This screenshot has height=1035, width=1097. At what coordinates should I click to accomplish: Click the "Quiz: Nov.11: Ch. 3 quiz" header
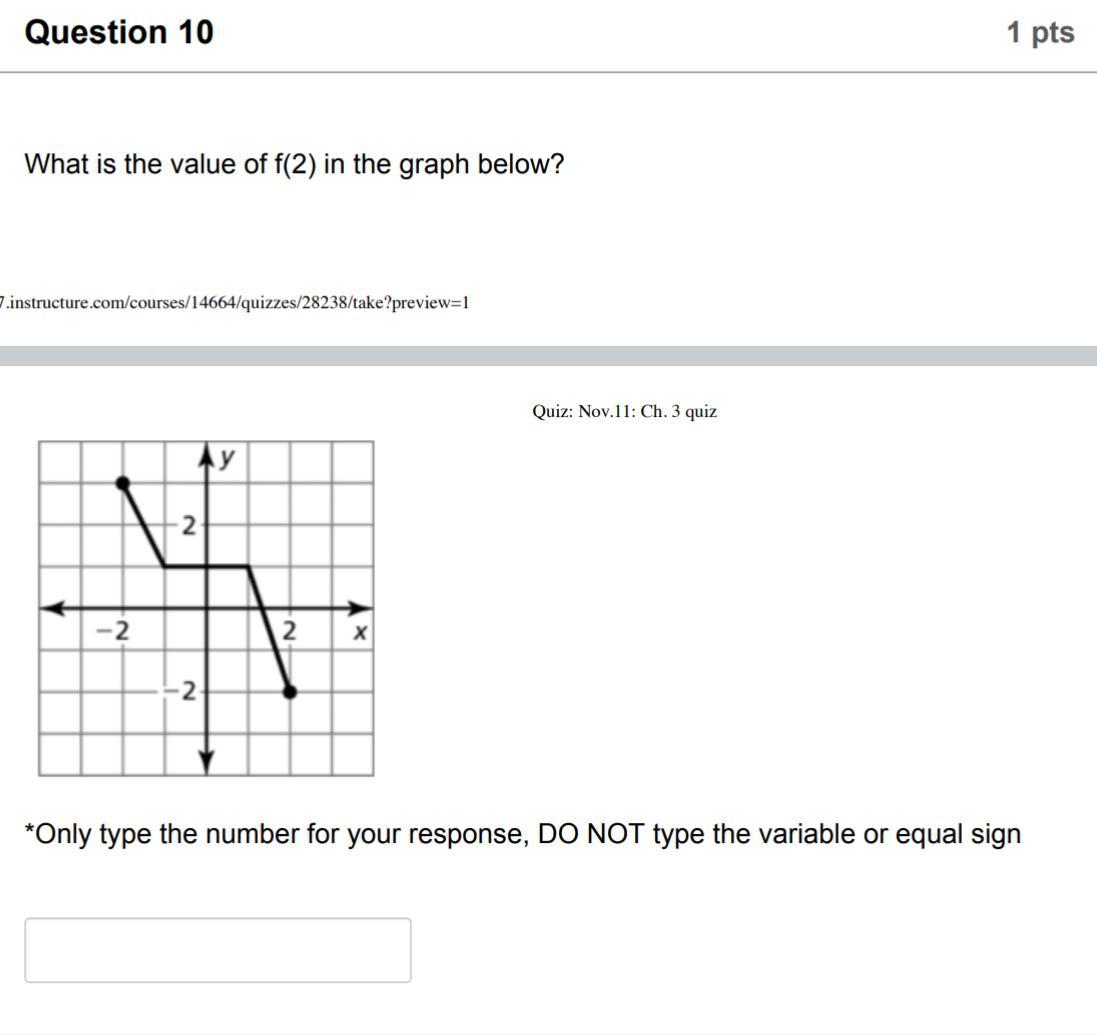pos(624,411)
